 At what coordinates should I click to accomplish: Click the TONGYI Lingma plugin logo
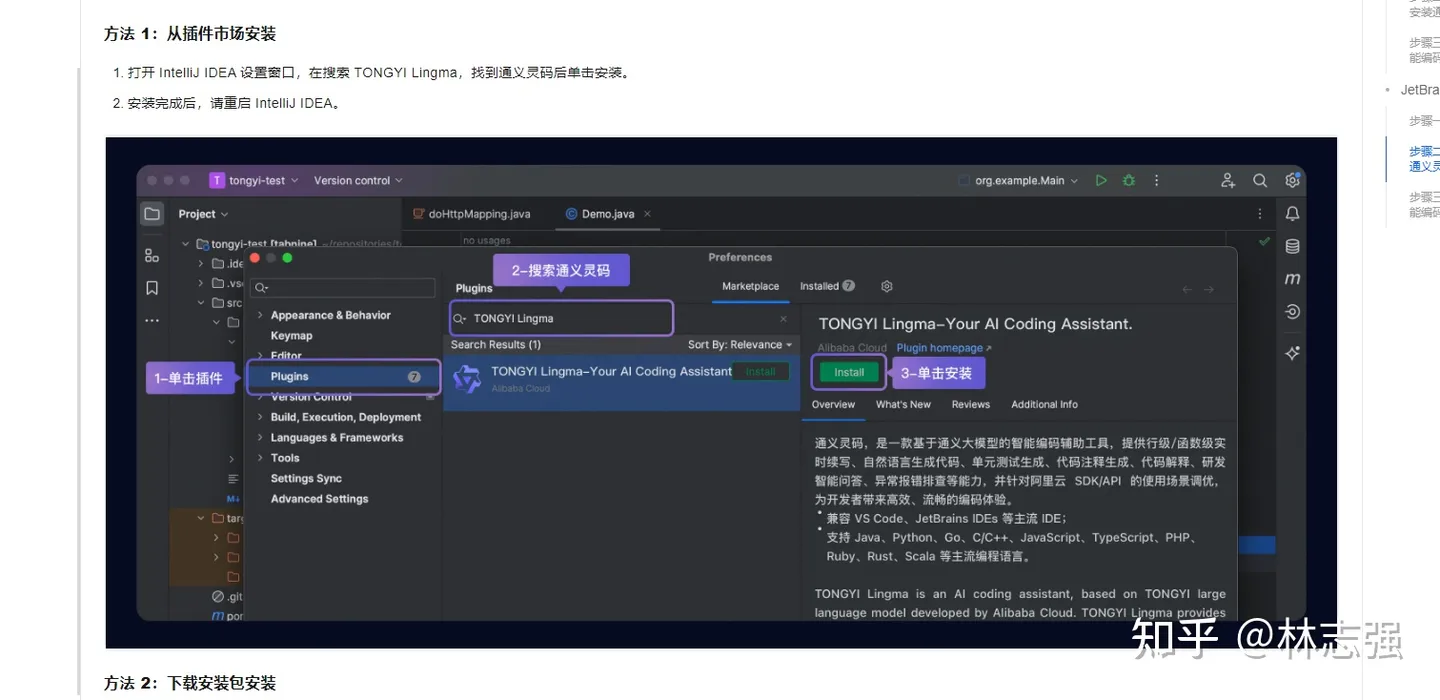[467, 379]
